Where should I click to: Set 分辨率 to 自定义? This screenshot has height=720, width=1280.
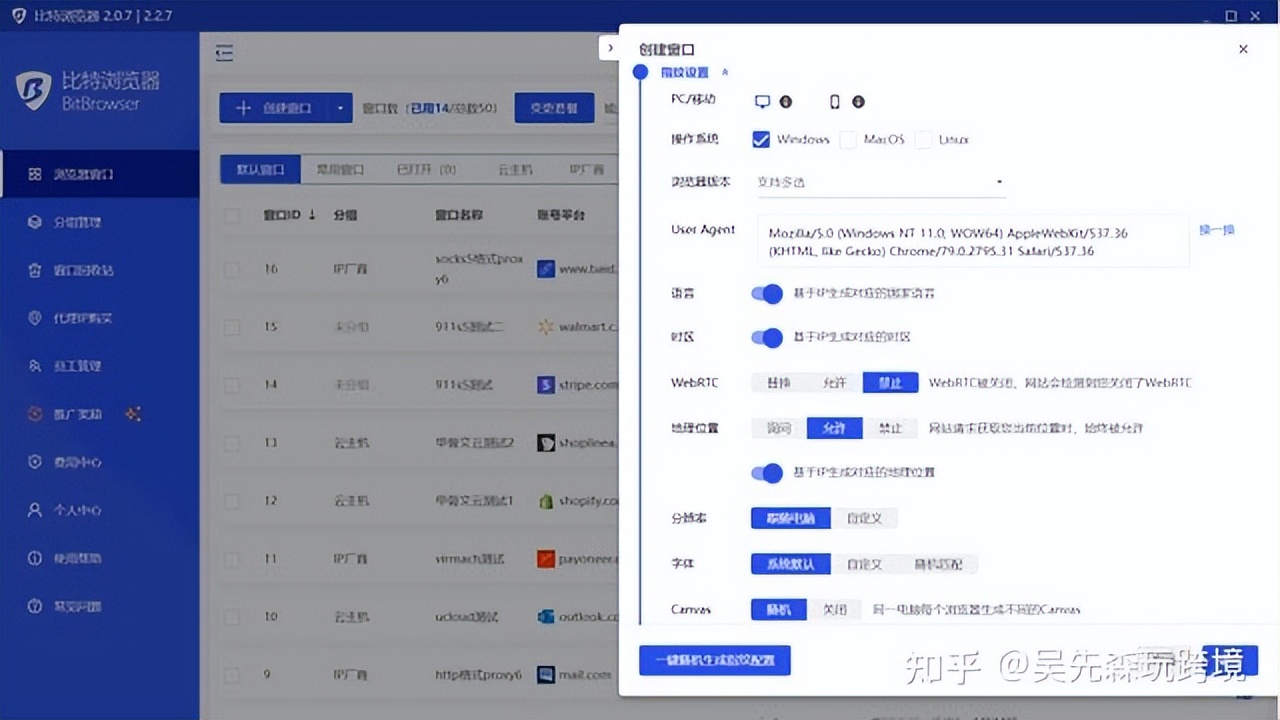pyautogui.click(x=864, y=519)
